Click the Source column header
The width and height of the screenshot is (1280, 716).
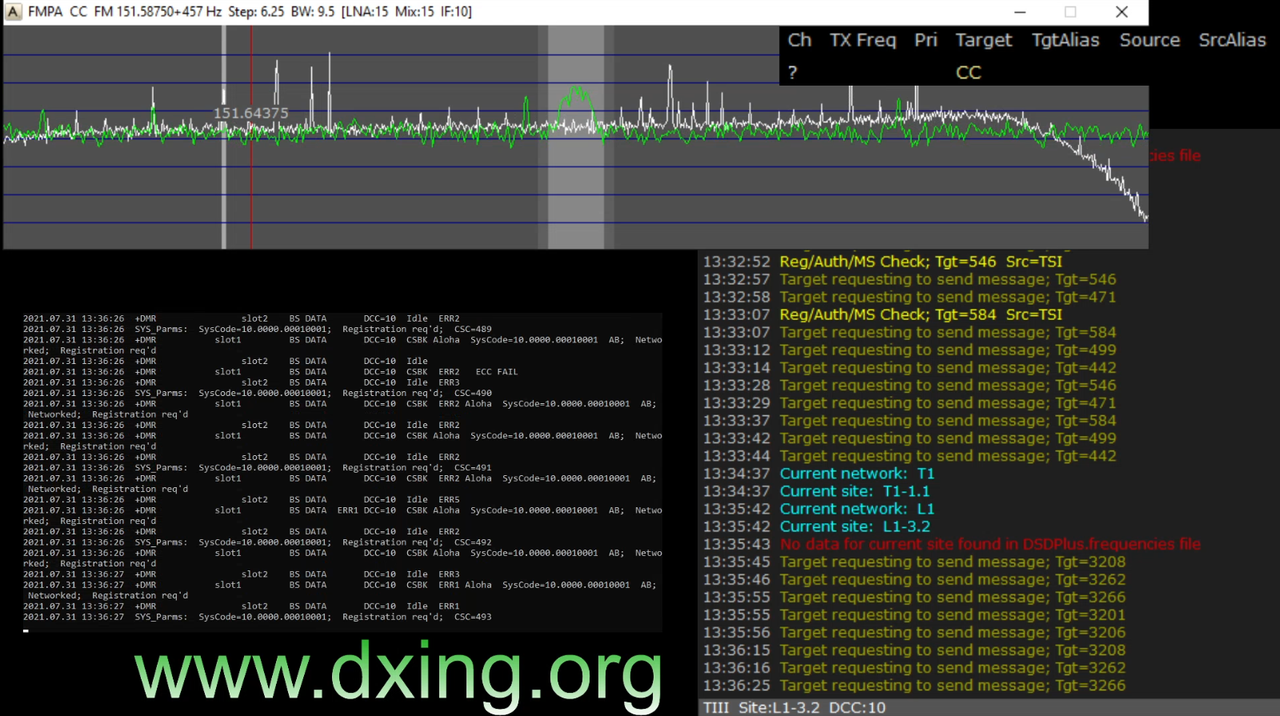point(1149,40)
